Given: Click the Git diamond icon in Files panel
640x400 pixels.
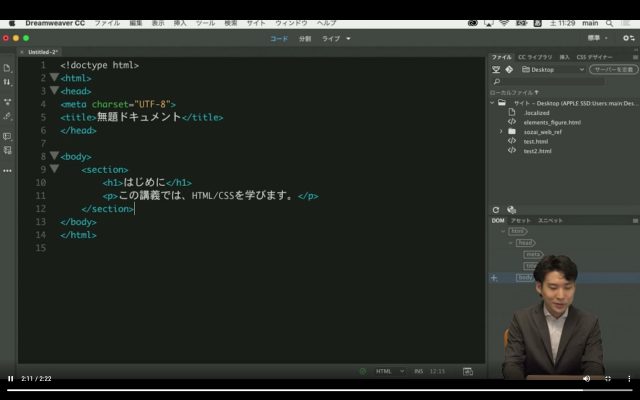Looking at the screenshot, I should [509, 70].
